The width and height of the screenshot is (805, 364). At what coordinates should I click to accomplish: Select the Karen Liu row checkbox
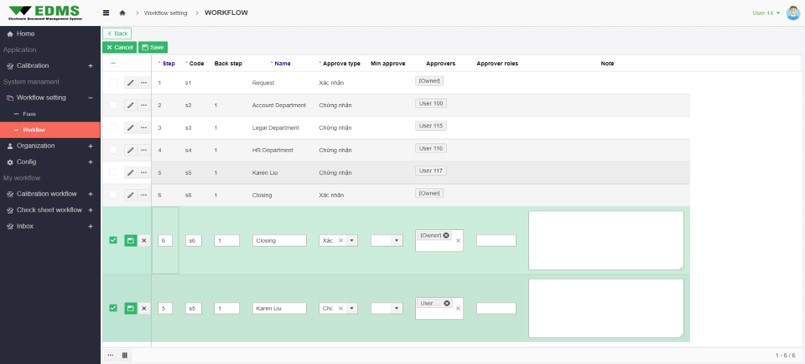pos(113,173)
